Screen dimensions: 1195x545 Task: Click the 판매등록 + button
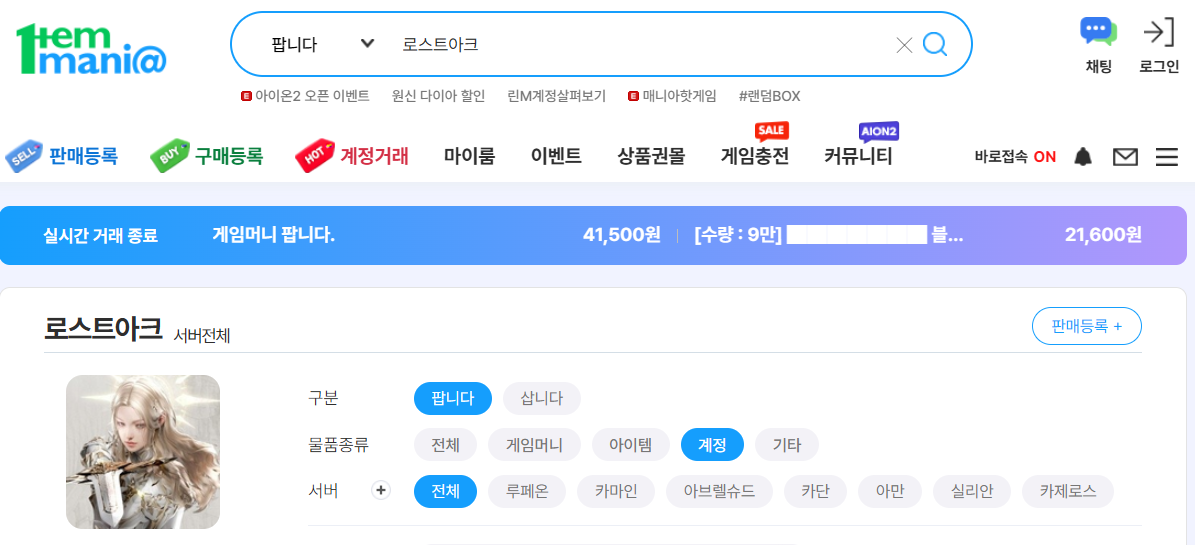(x=1087, y=326)
